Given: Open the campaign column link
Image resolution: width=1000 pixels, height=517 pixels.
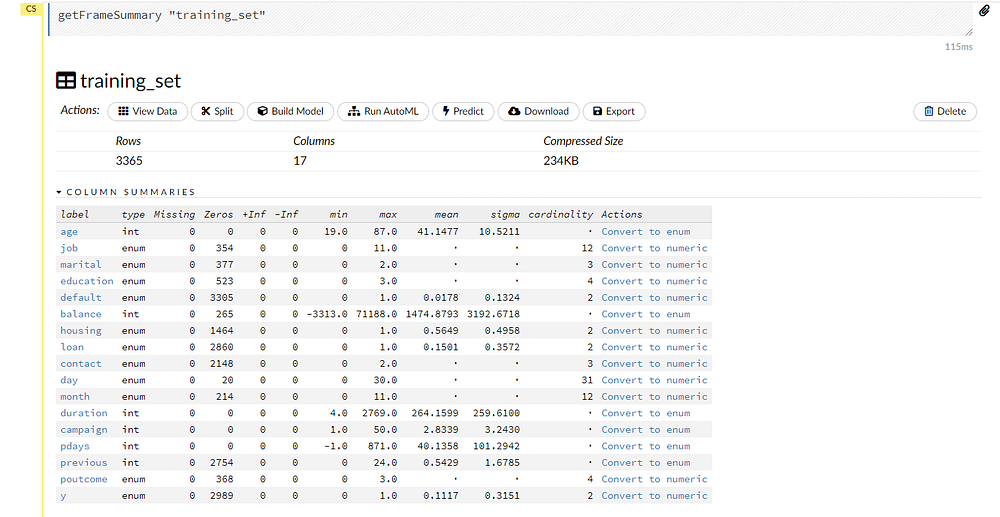Looking at the screenshot, I should point(84,430).
